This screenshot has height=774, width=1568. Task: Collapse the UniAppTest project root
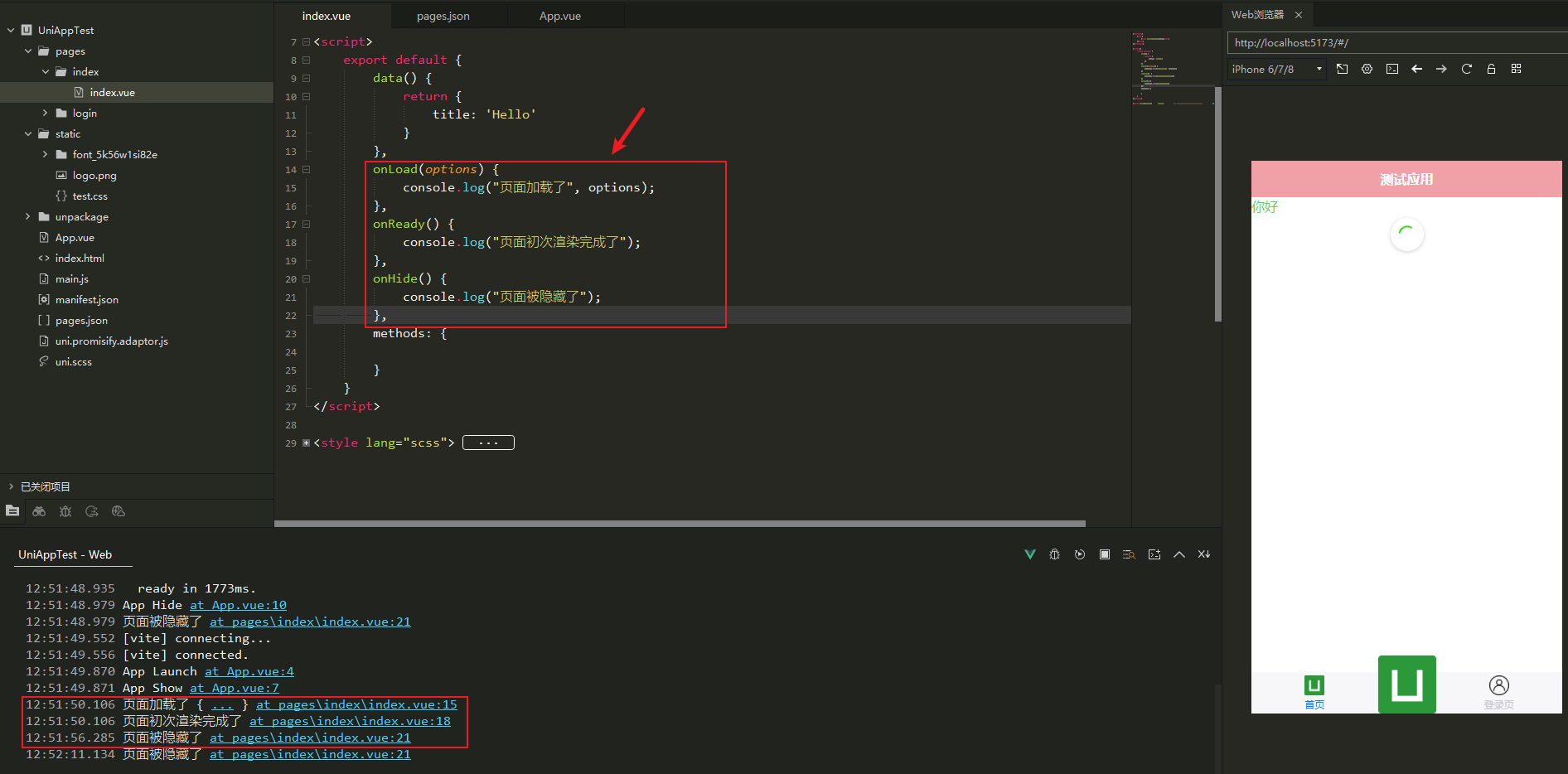(11, 30)
